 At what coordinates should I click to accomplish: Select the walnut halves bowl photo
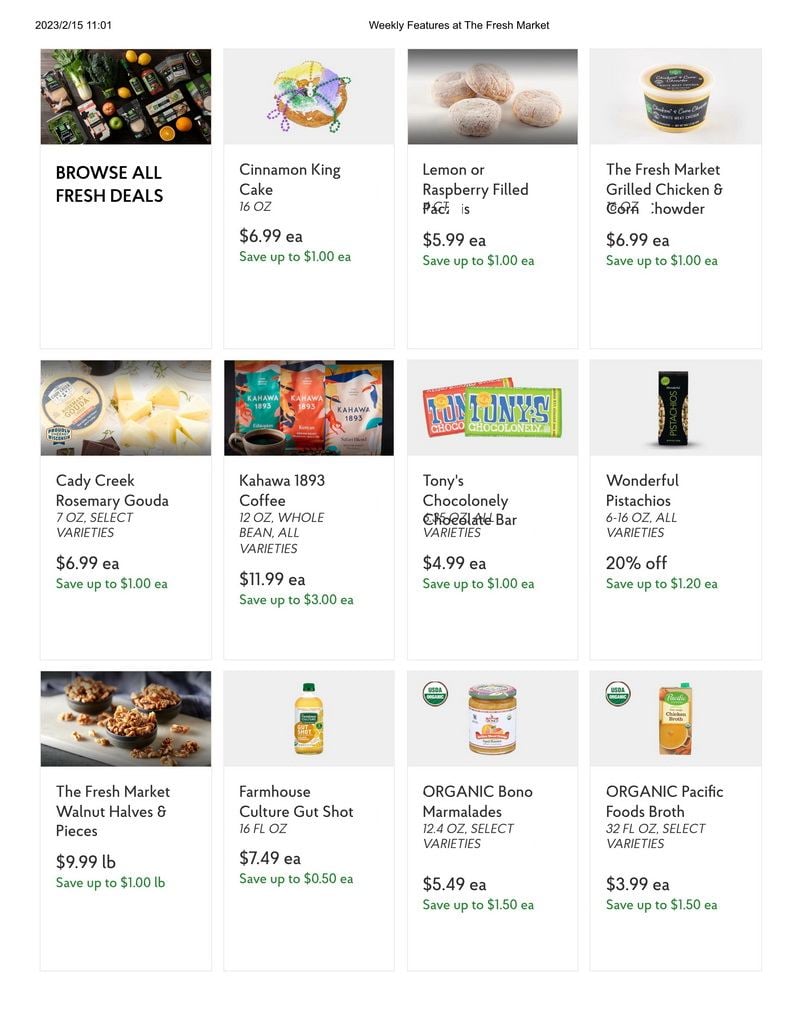pyautogui.click(x=125, y=719)
